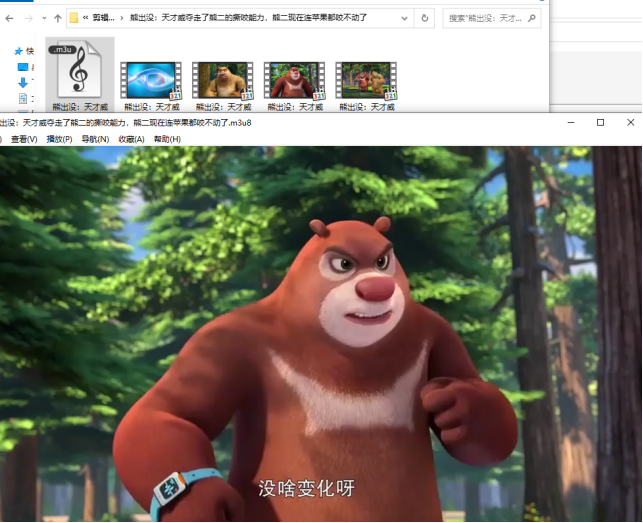
Task: Refresh the current folder
Action: tap(425, 18)
